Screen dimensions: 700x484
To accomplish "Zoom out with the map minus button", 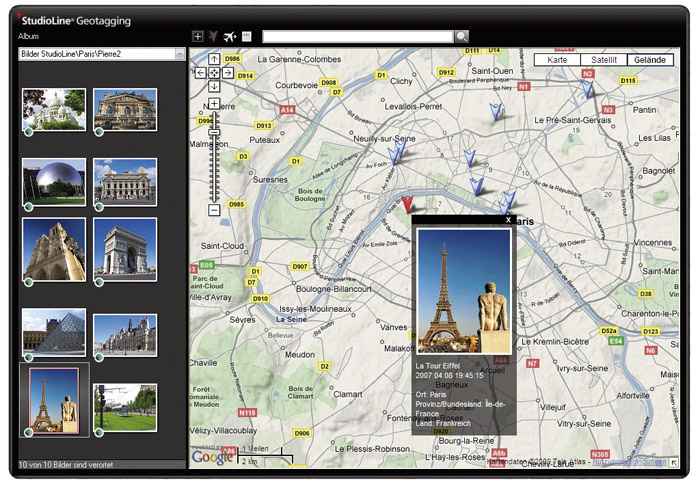I will (x=214, y=210).
